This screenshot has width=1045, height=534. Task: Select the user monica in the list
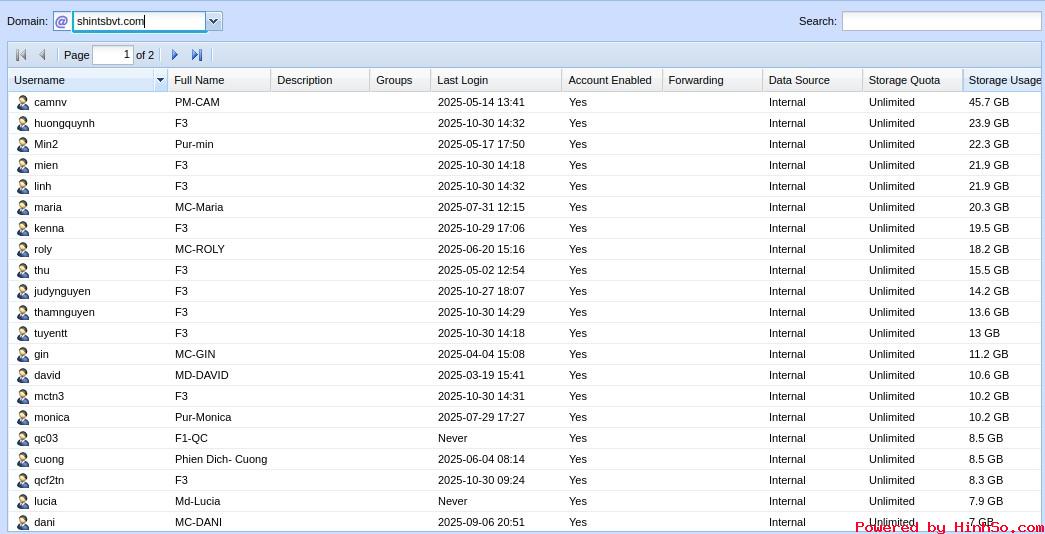point(52,417)
